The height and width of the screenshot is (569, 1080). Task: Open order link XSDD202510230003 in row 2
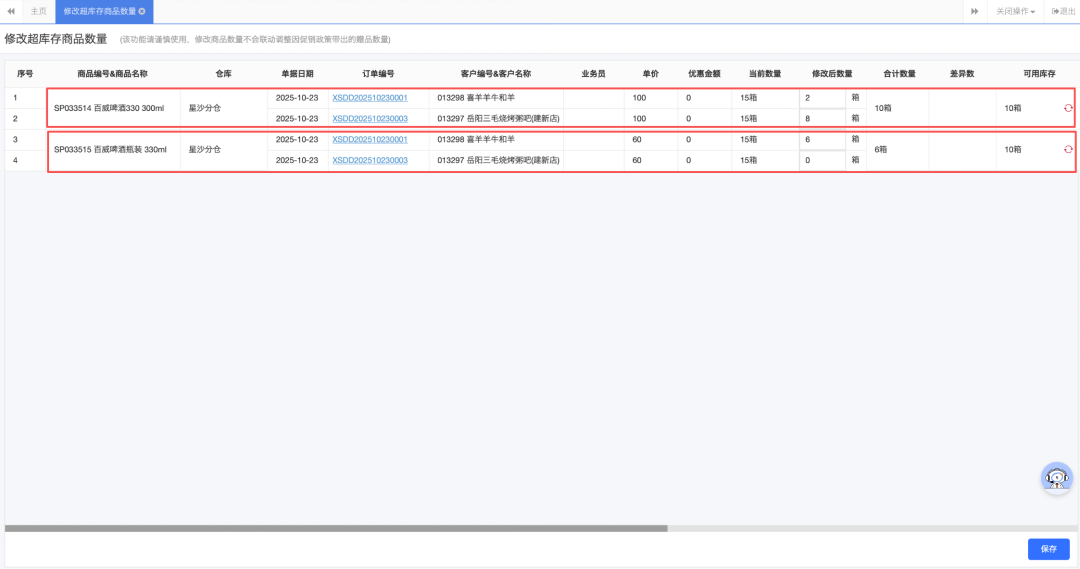[x=370, y=118]
